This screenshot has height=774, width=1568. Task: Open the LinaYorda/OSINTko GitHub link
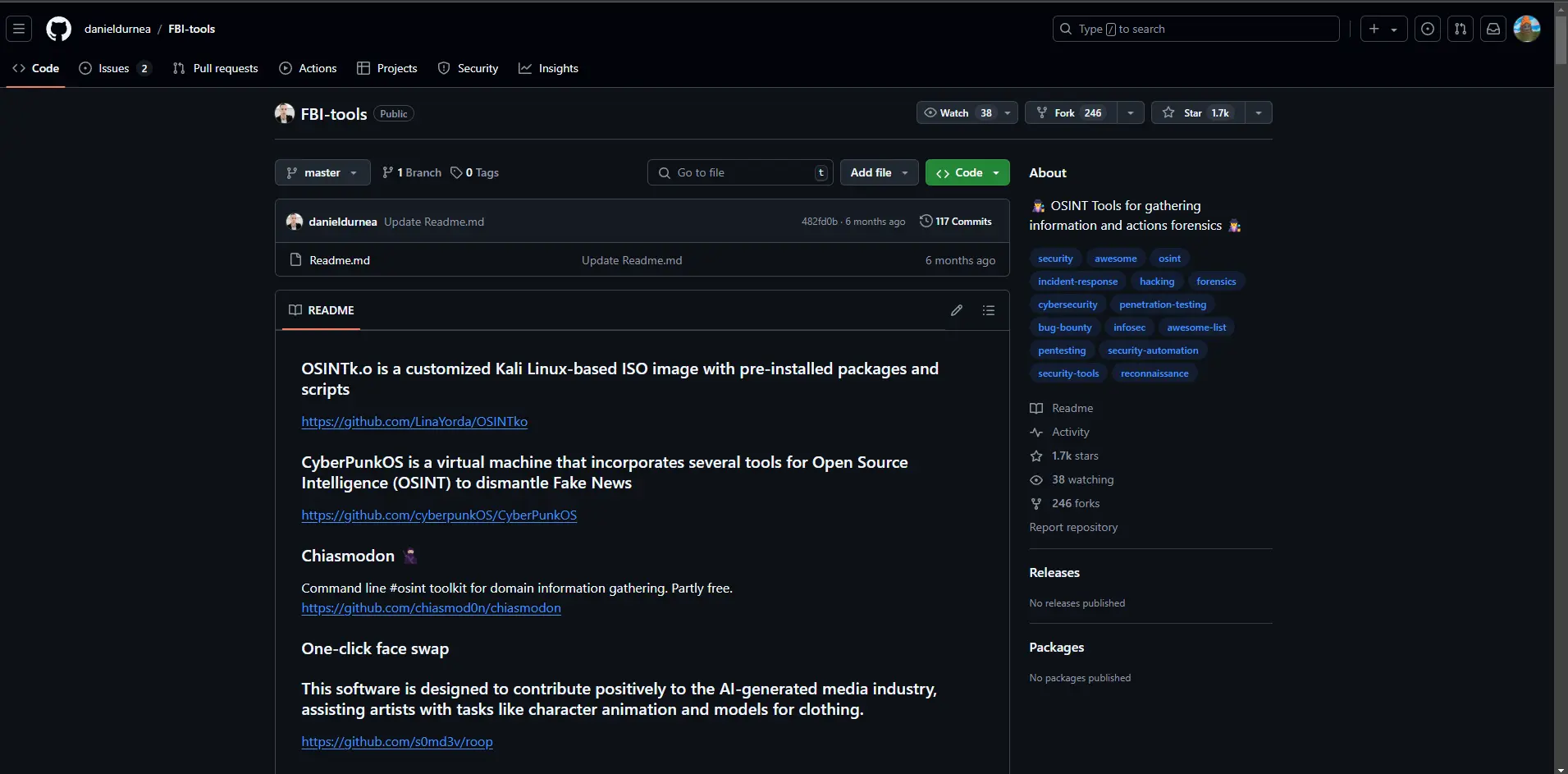414,422
